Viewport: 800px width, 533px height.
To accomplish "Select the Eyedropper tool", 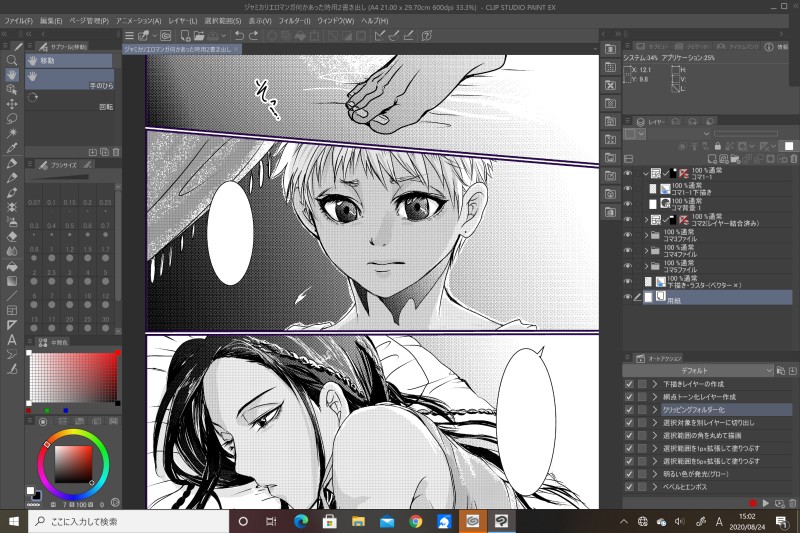I will pos(12,148).
